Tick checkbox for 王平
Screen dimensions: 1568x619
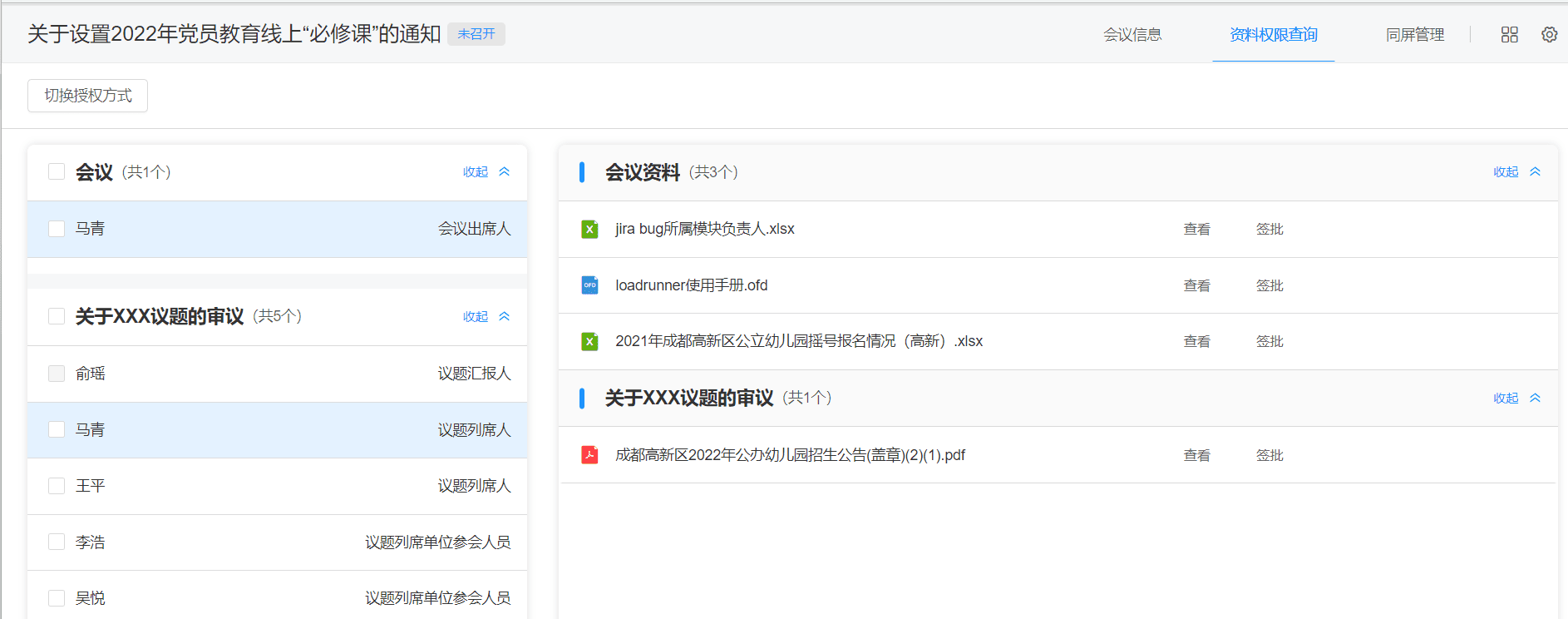(57, 486)
